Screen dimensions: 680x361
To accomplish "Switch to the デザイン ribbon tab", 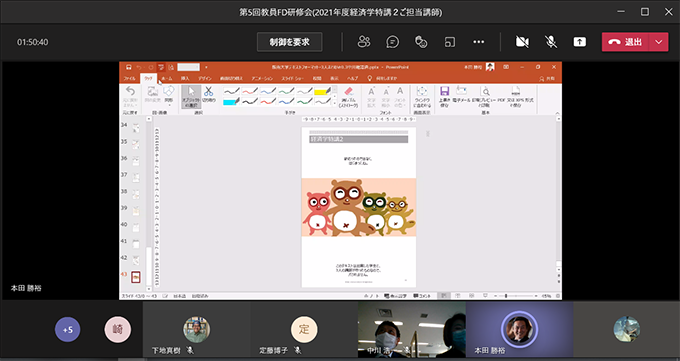I will [205, 79].
